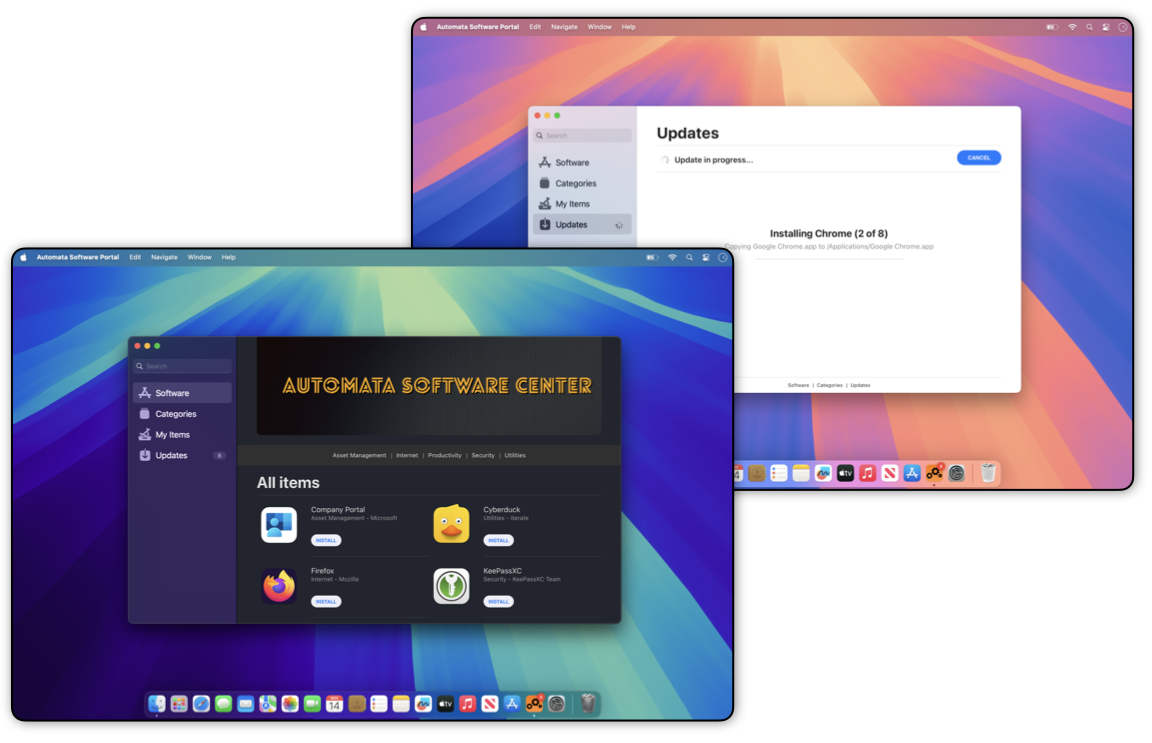
Task: Open Automata Software Portal from the Dock
Action: [x=534, y=703]
